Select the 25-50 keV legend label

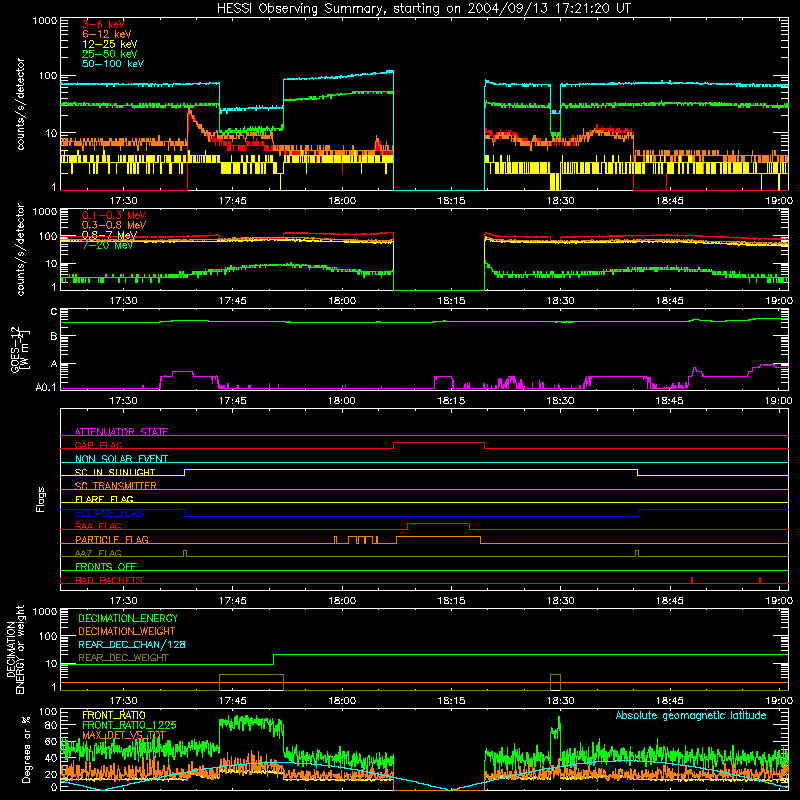(x=110, y=54)
